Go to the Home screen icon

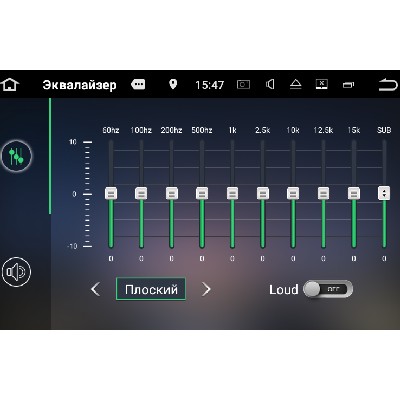pos(10,85)
